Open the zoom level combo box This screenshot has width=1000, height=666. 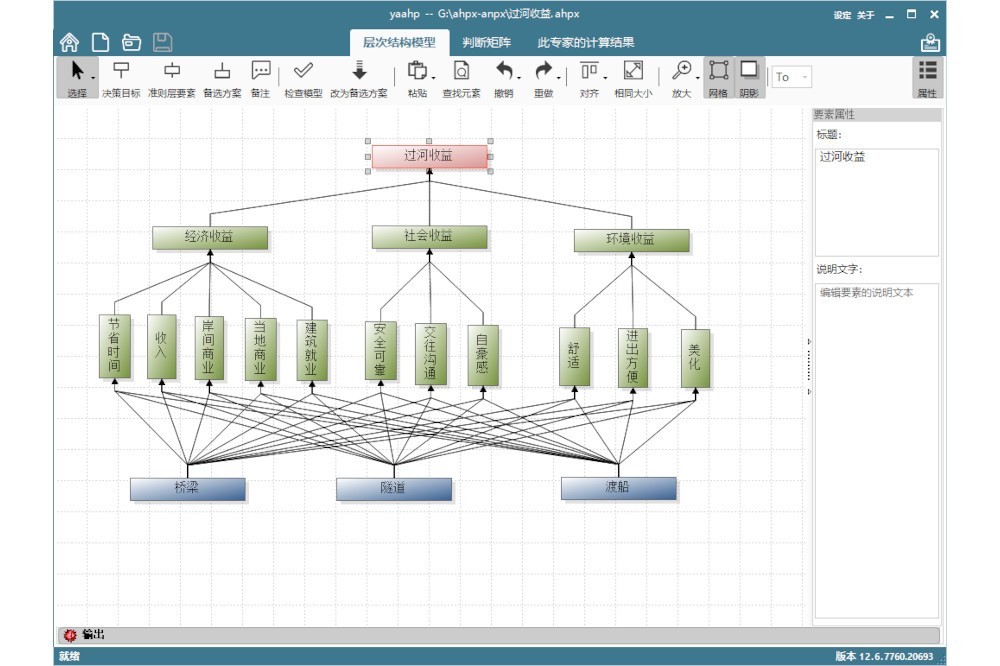(x=791, y=77)
